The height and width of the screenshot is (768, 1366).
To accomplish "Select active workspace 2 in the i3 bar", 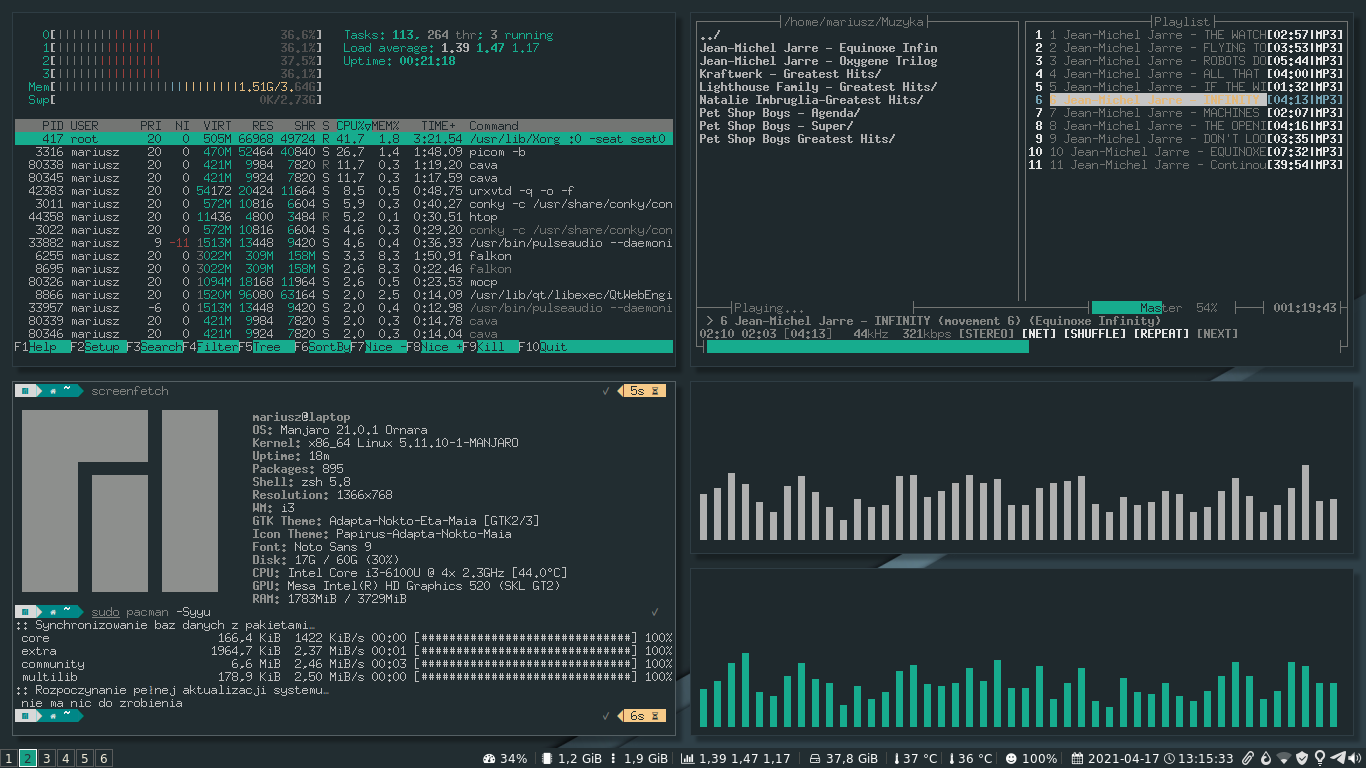I will click(x=28, y=759).
